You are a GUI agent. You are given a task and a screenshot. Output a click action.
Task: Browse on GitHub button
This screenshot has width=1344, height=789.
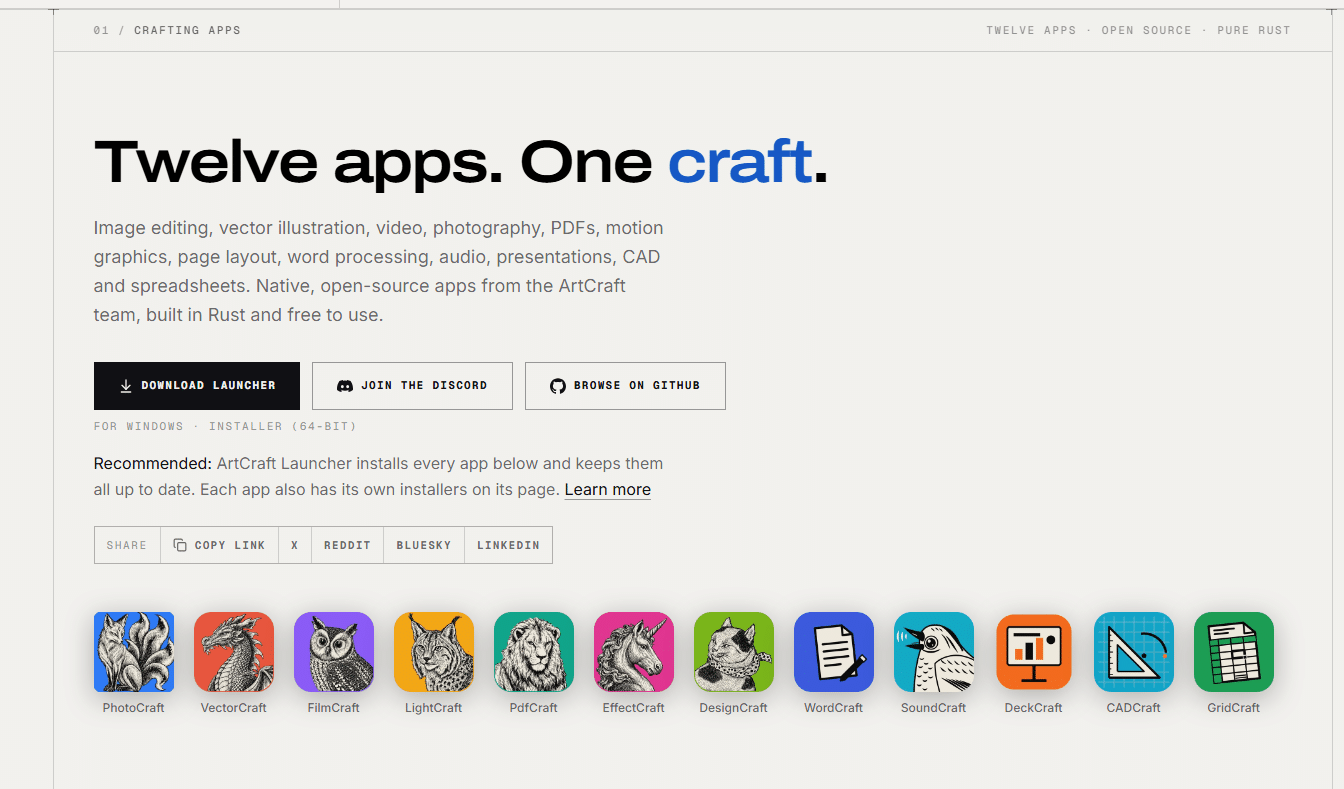pyautogui.click(x=625, y=386)
